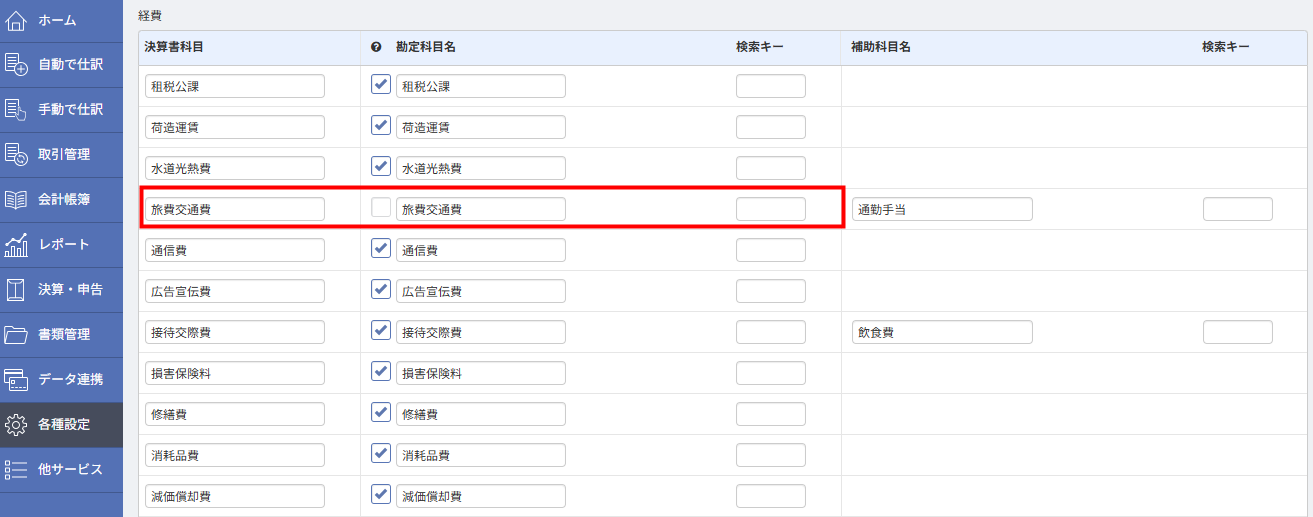Screen dimensions: 1313x517
Task: Open the data integration (データ連携) icon
Action: tap(16, 380)
